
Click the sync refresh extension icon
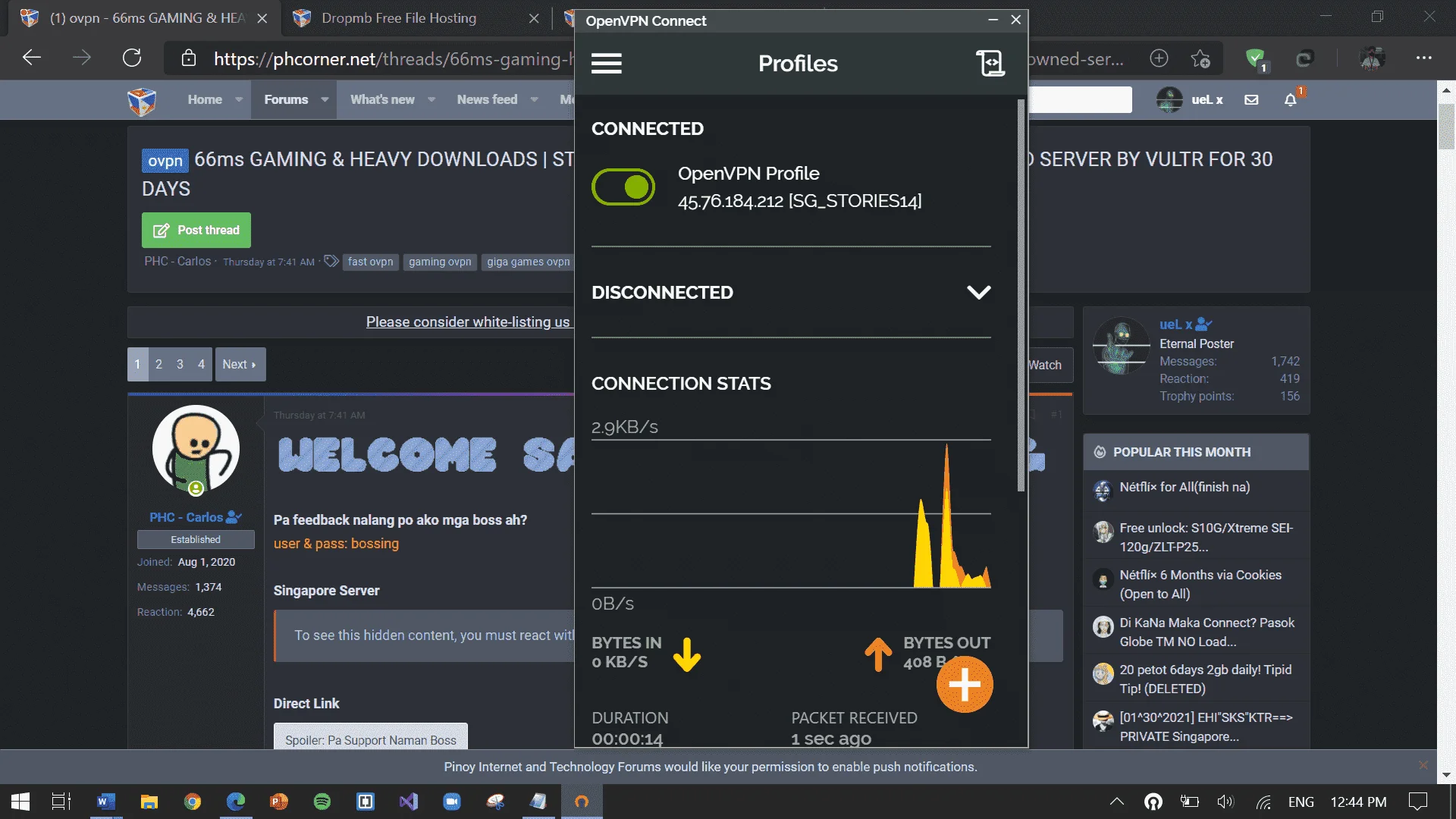pos(1304,58)
